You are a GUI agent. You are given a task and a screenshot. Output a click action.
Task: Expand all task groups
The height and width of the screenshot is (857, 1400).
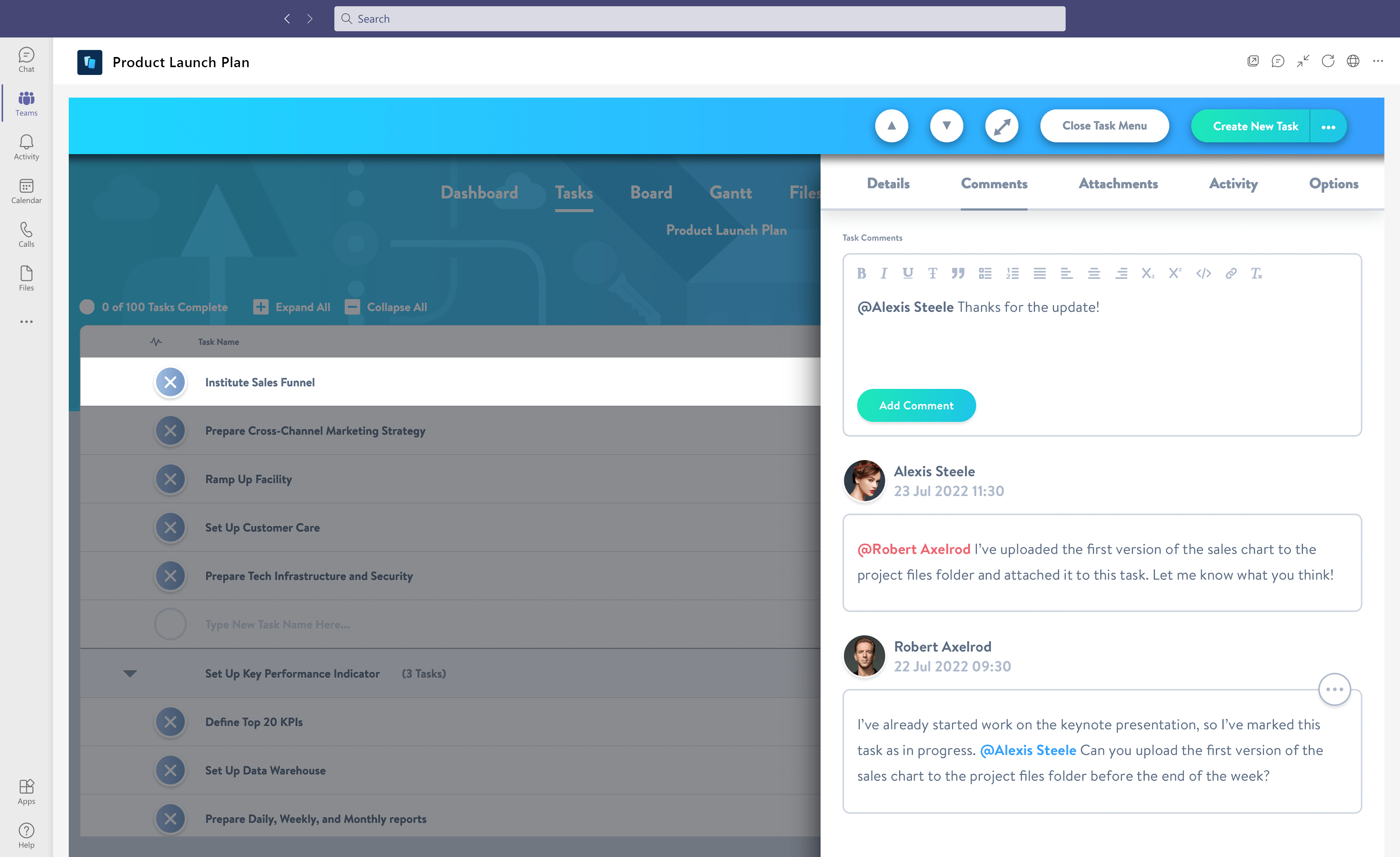tap(291, 307)
